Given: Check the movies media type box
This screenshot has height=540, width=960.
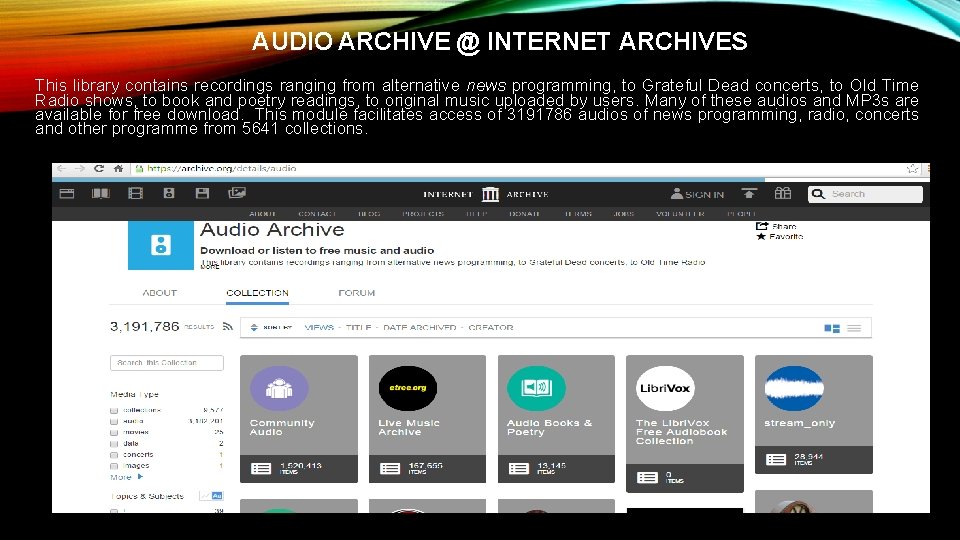Looking at the screenshot, I should click(114, 432).
